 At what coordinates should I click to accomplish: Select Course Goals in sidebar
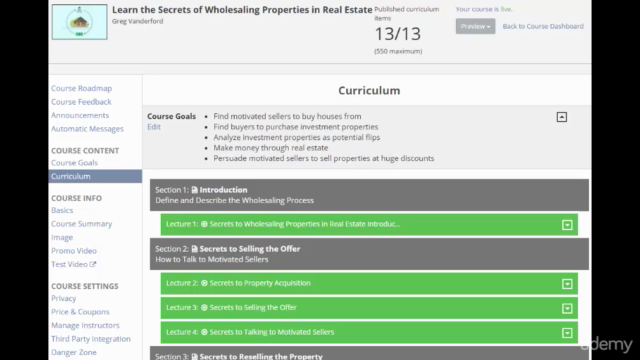[x=74, y=162]
